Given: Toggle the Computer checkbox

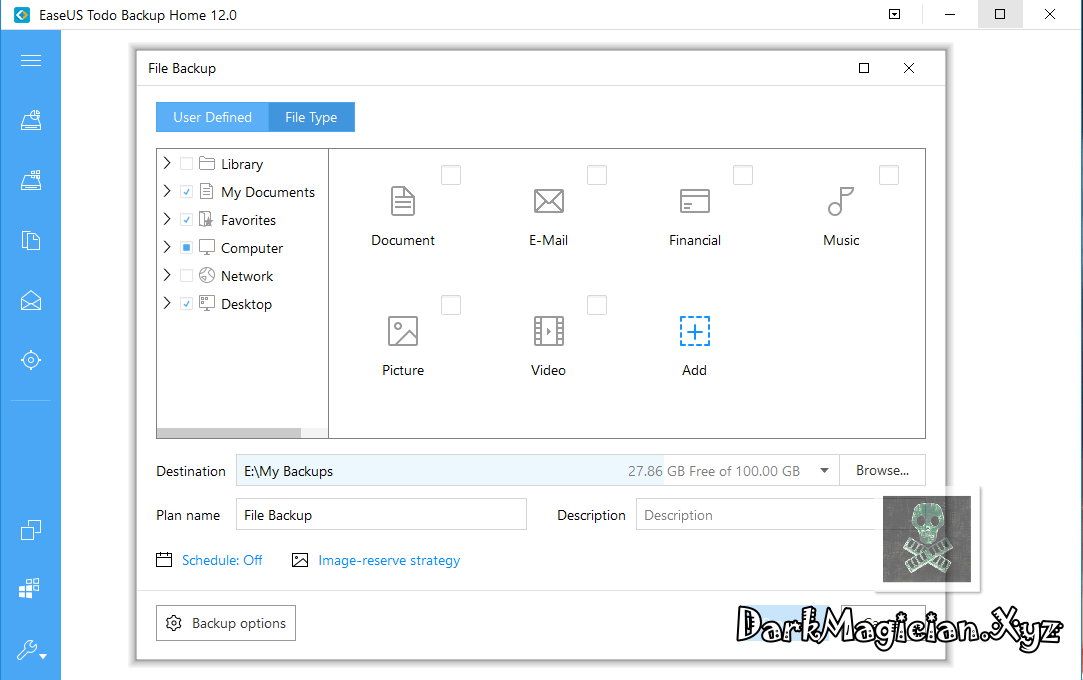Looking at the screenshot, I should [186, 247].
